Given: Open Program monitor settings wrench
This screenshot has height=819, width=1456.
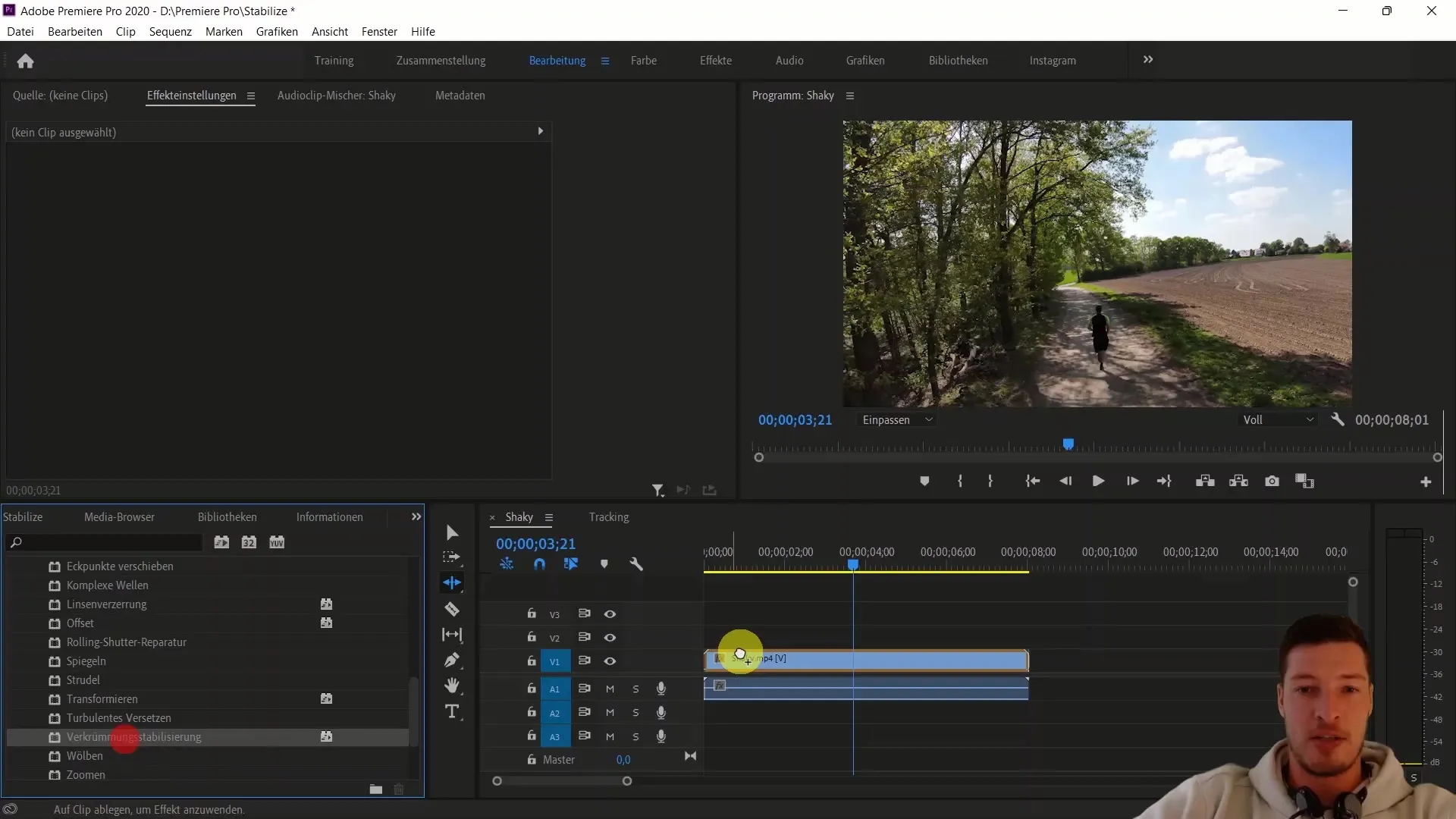Looking at the screenshot, I should click(1338, 419).
